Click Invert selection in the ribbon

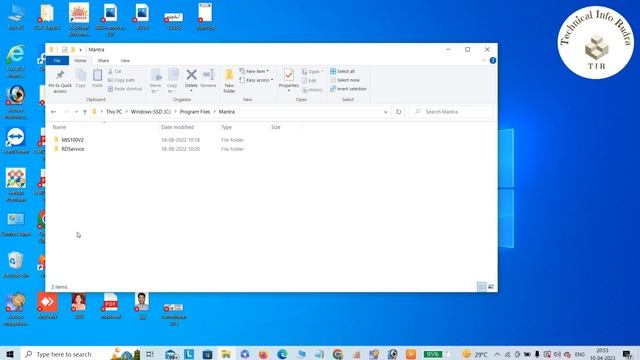348,89
